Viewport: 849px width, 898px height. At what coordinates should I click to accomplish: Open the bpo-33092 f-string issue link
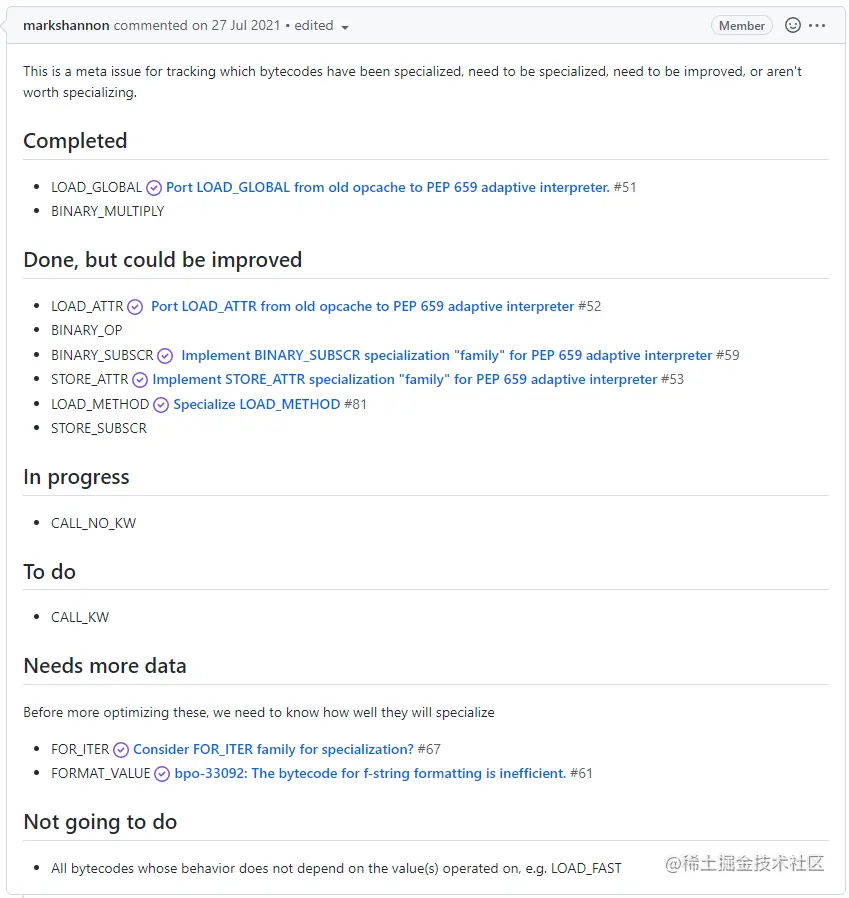click(370, 773)
